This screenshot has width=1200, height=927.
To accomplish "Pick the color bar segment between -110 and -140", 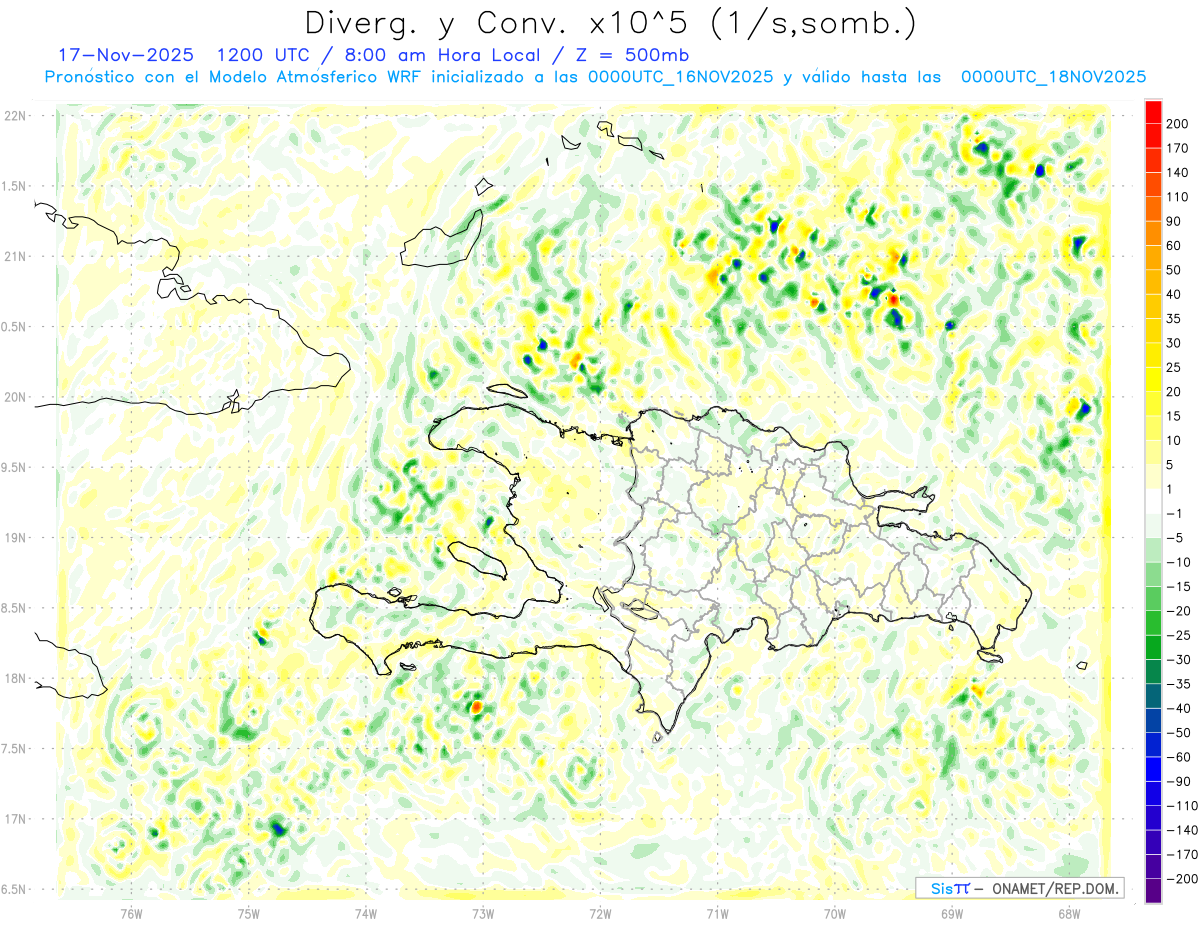I will (1154, 819).
